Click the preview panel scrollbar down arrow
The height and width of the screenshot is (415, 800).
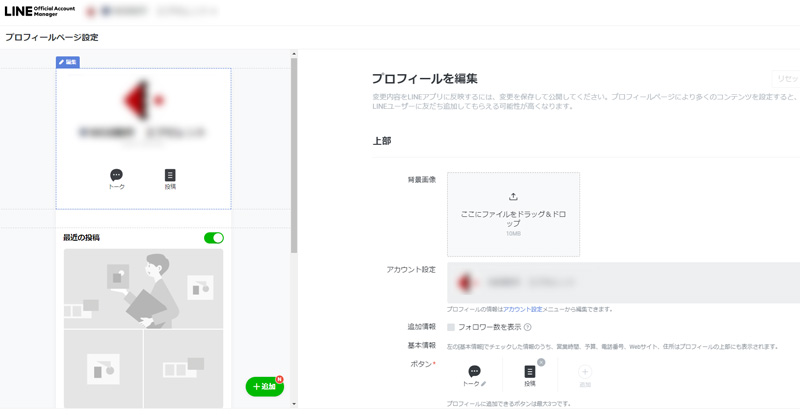294,404
